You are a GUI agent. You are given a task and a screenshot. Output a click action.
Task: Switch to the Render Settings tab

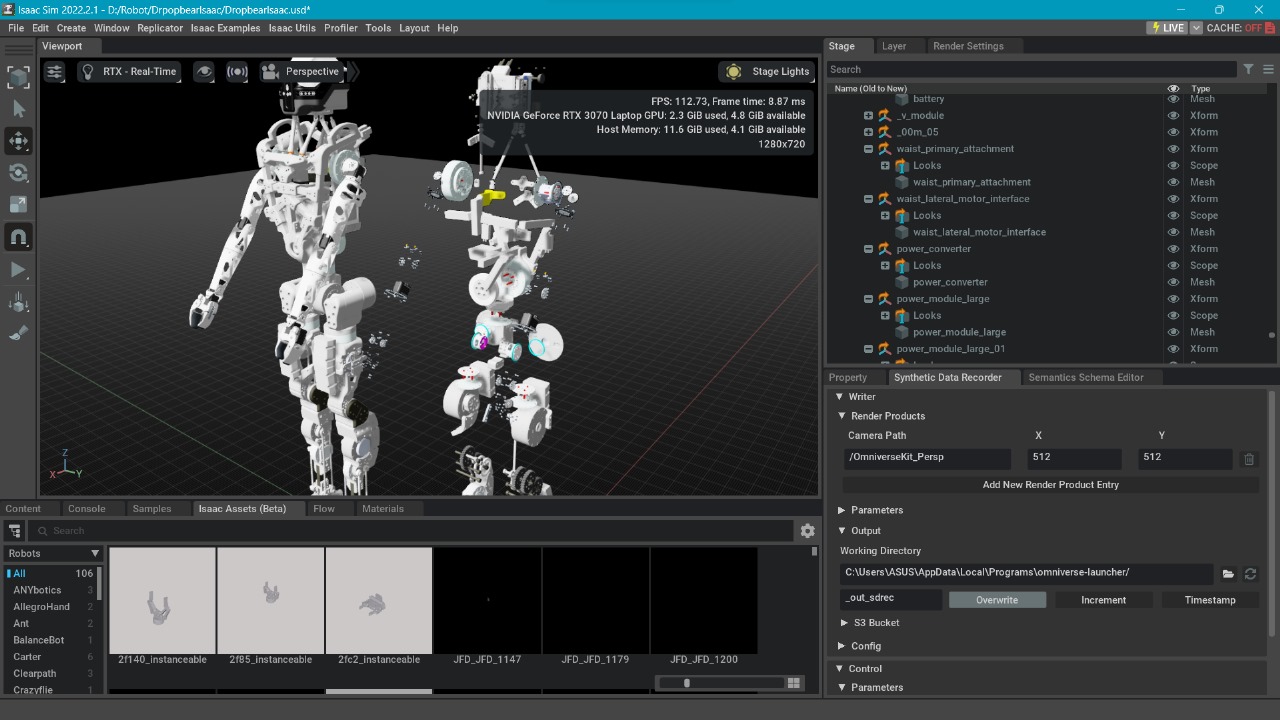click(967, 46)
